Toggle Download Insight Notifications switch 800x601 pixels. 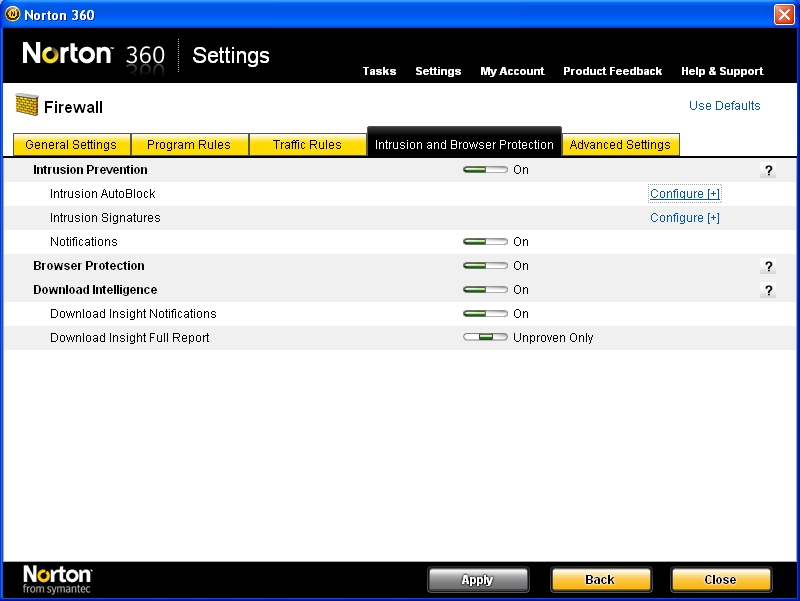485,314
